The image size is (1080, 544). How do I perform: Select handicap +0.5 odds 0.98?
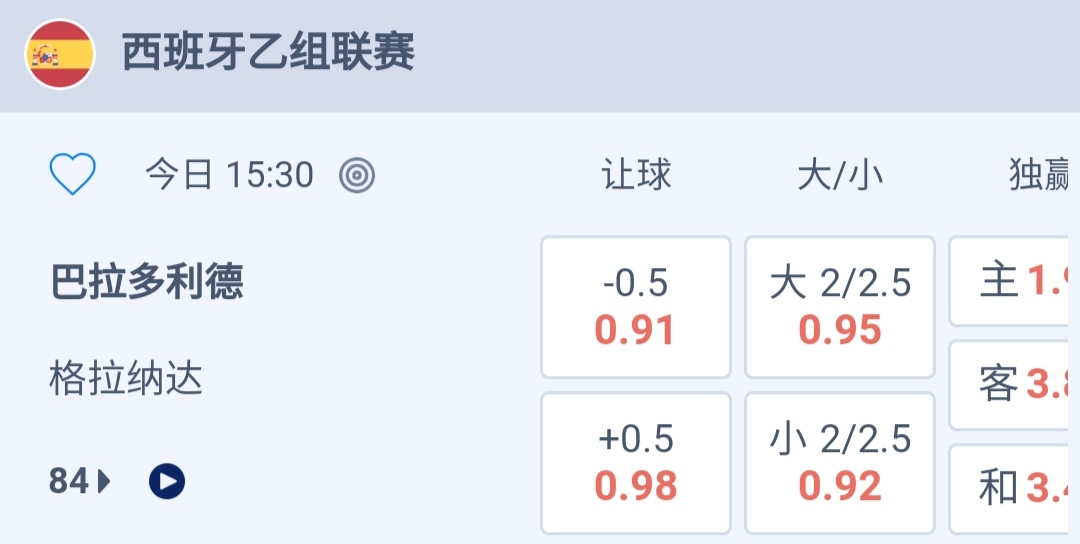click(636, 463)
